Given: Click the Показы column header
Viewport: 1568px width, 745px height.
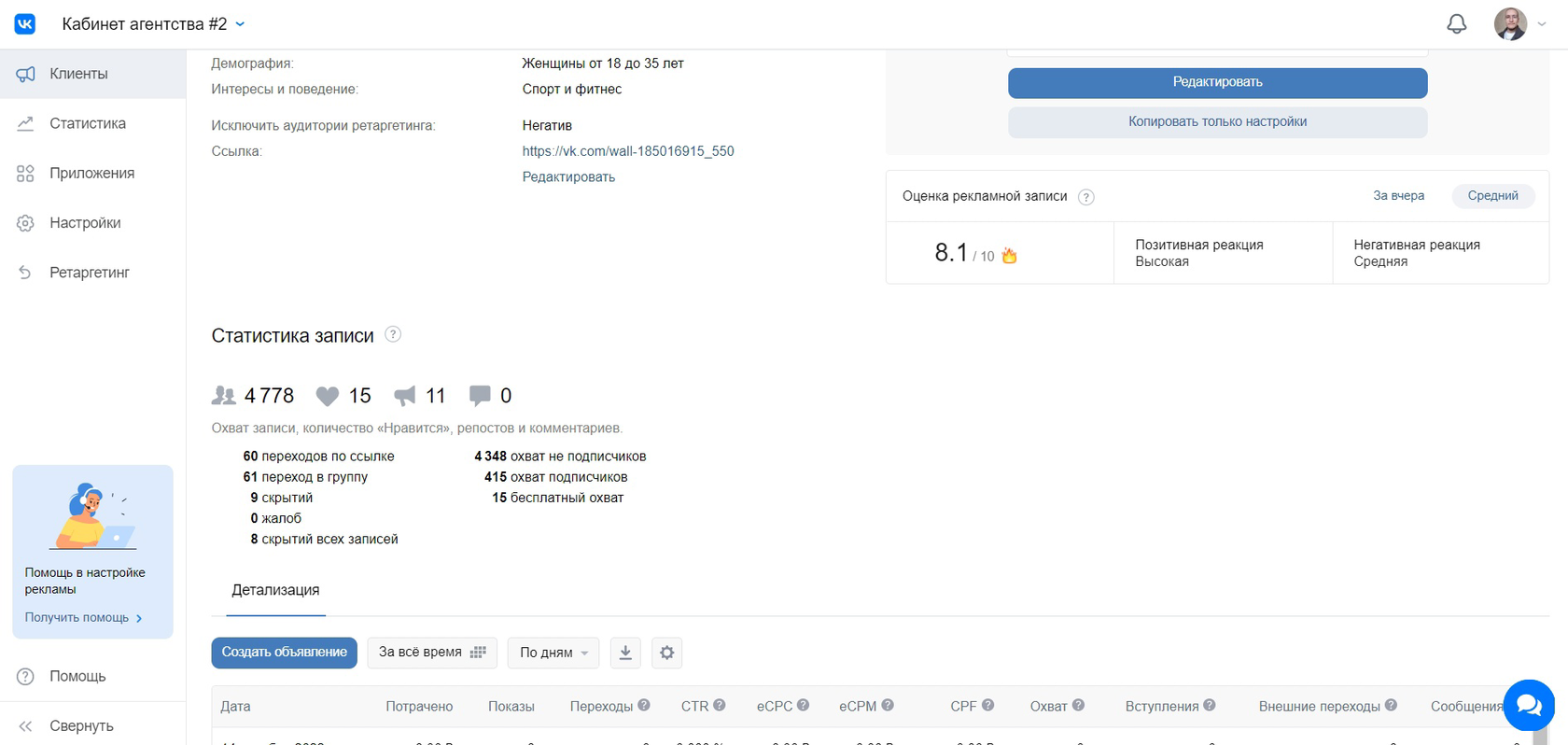Looking at the screenshot, I should point(511,707).
